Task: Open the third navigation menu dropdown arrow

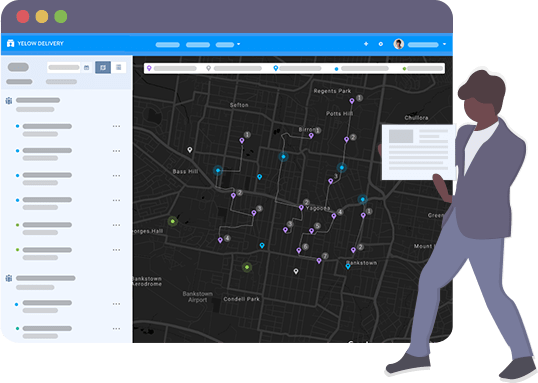Action: (238, 44)
